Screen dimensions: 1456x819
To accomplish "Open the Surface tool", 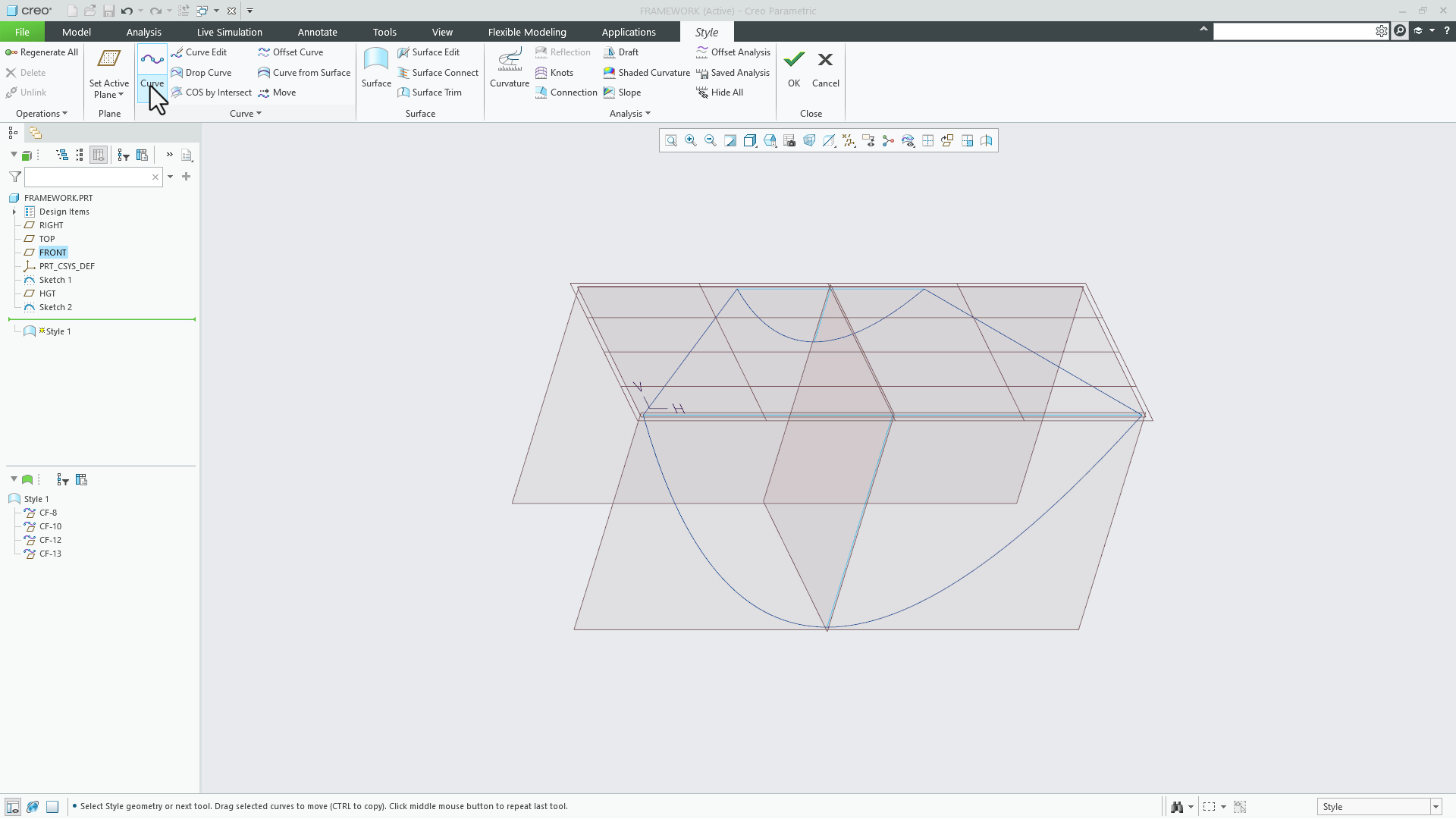I will [x=376, y=70].
